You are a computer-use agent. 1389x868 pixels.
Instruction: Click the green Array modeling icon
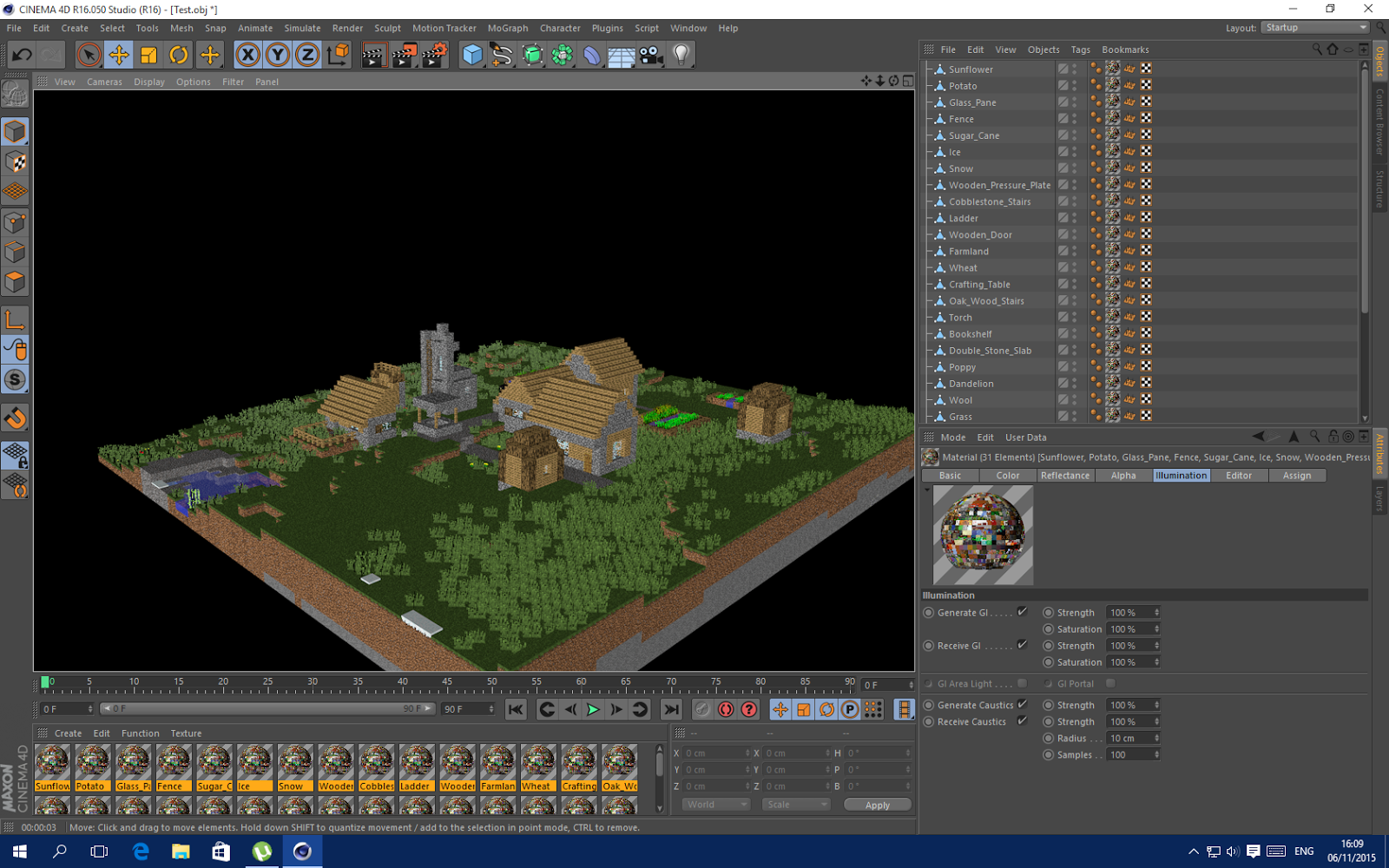[562, 55]
